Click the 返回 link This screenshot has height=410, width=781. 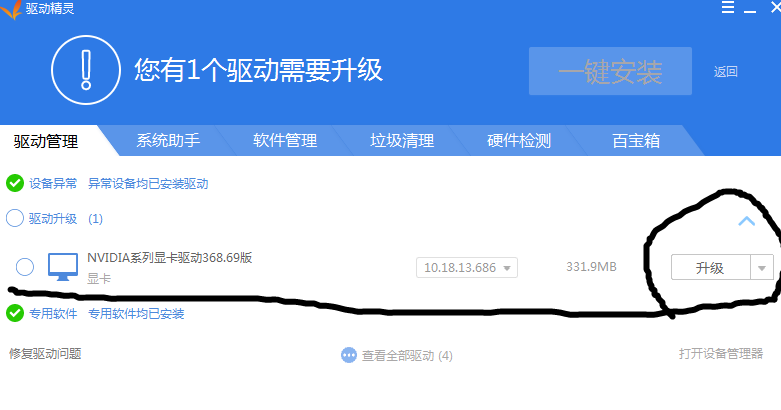point(725,72)
